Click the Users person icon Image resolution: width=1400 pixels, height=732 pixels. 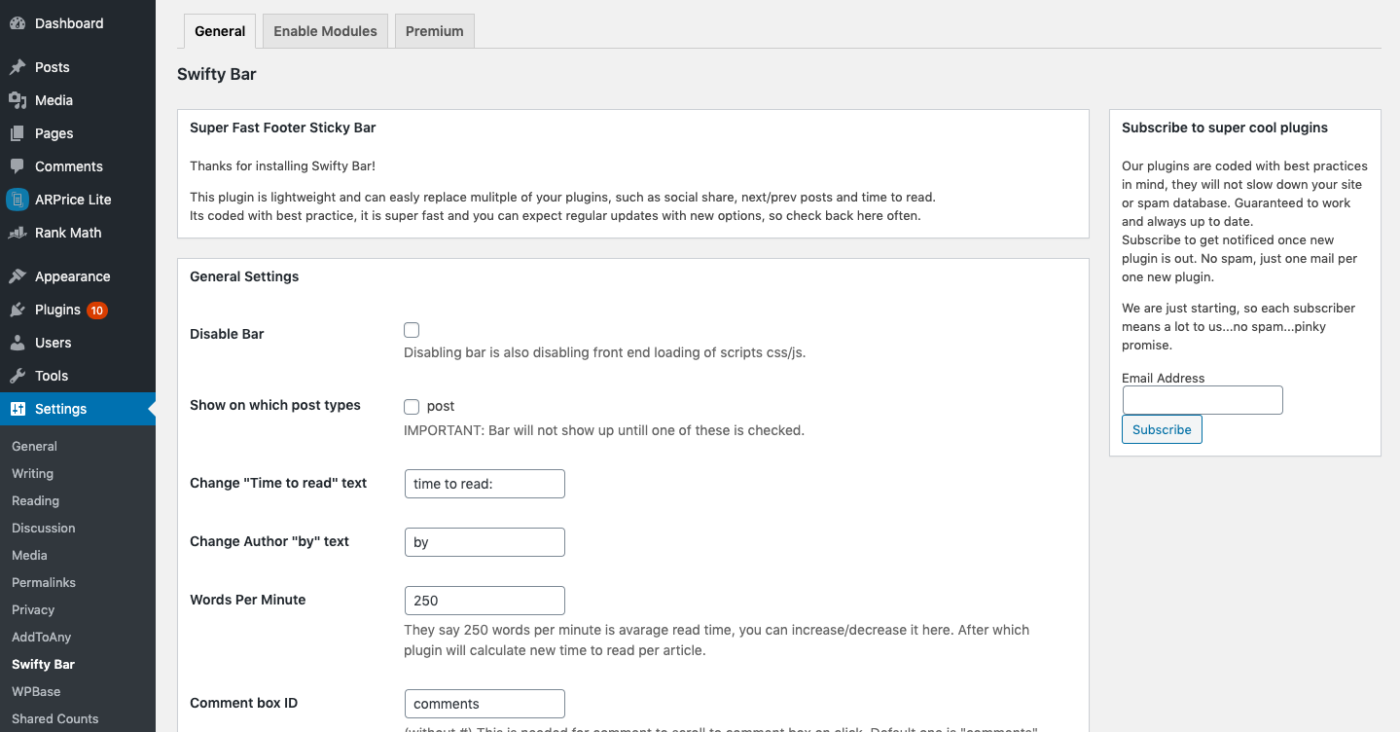[x=17, y=342]
